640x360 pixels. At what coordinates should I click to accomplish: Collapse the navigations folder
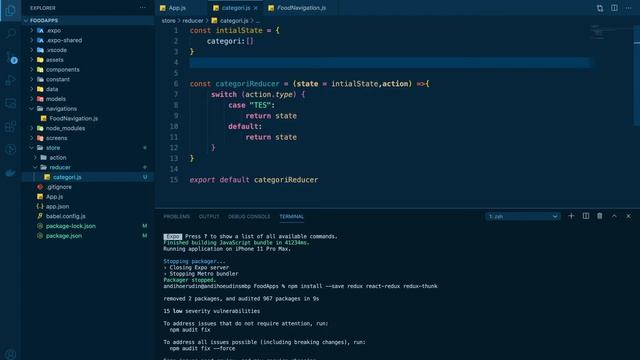[88, 109]
